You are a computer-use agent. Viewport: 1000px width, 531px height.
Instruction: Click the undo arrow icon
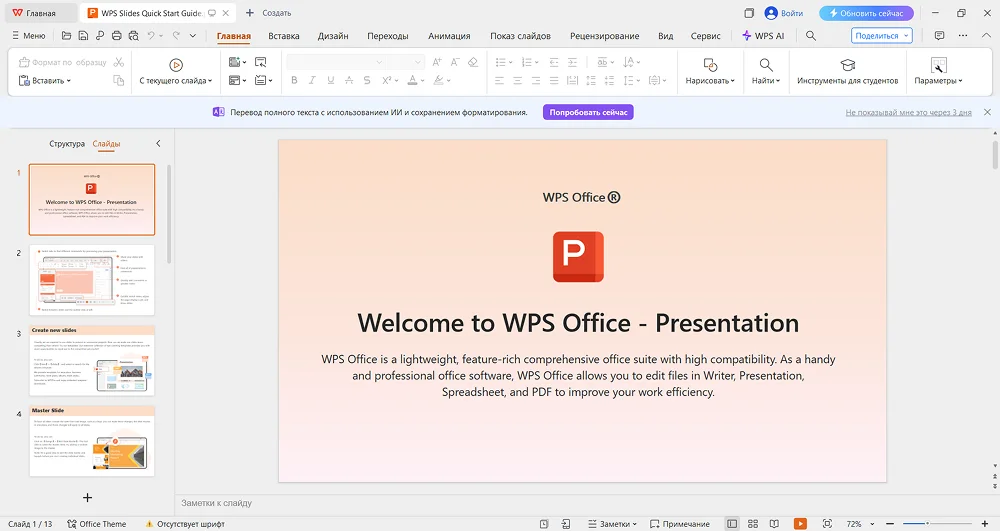click(x=151, y=36)
